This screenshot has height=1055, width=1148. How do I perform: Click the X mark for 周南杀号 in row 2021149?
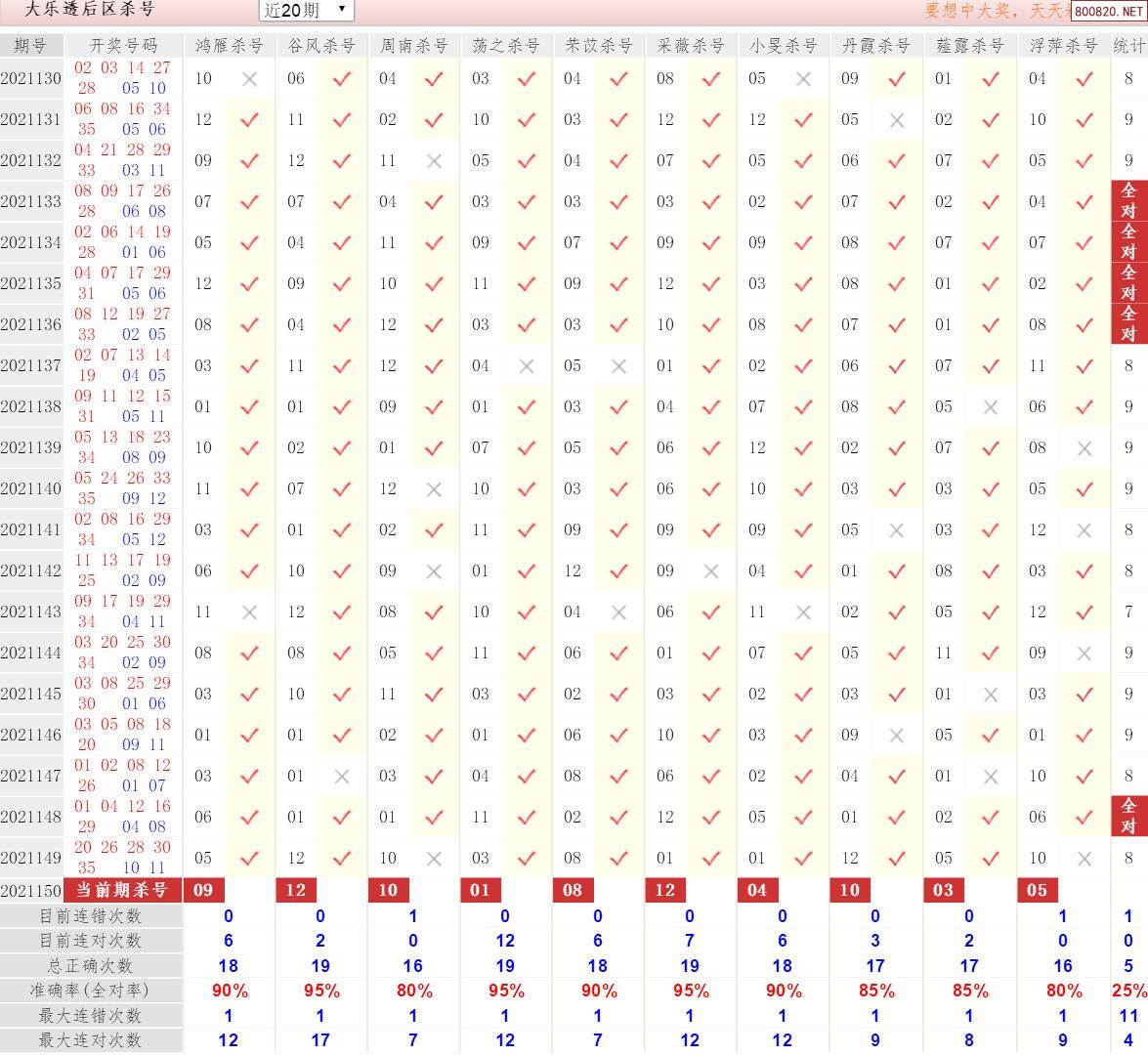(x=434, y=858)
